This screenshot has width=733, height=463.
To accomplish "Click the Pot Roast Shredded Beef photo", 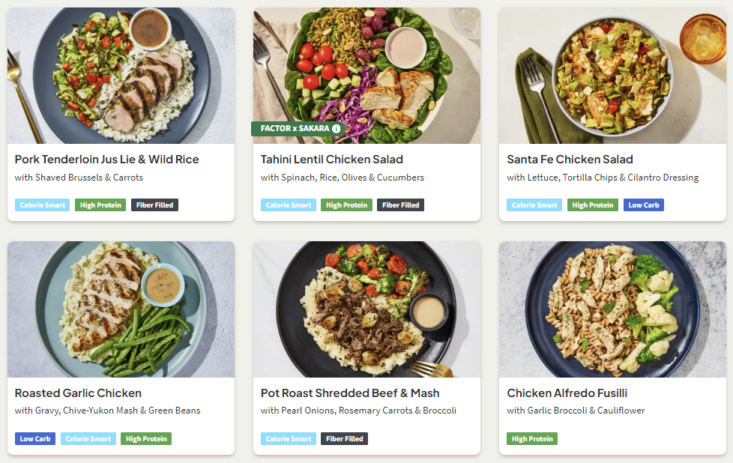I will click(x=366, y=308).
